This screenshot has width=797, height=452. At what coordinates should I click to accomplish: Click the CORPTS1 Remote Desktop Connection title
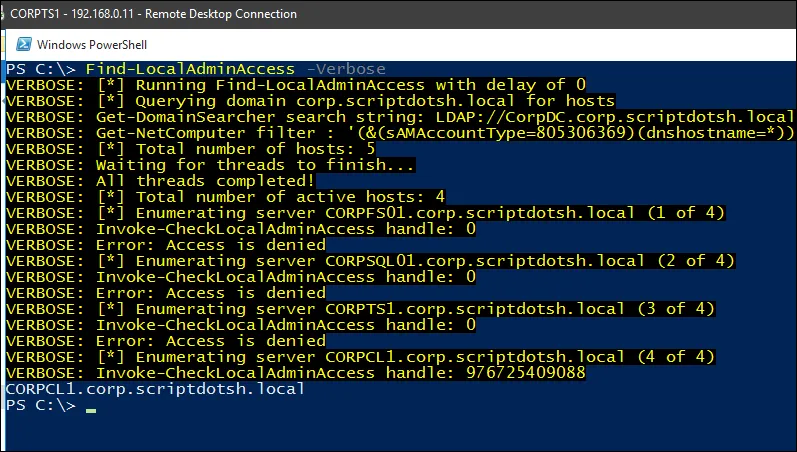[x=154, y=14]
